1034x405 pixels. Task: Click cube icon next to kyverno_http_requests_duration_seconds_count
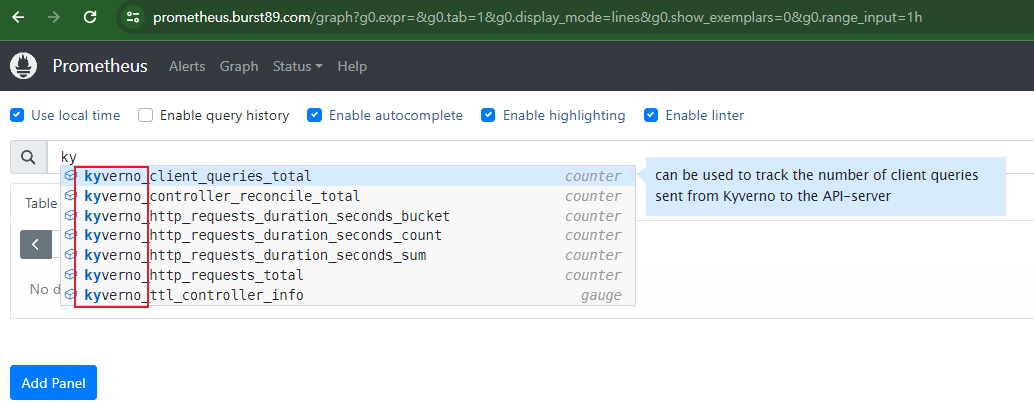point(71,235)
